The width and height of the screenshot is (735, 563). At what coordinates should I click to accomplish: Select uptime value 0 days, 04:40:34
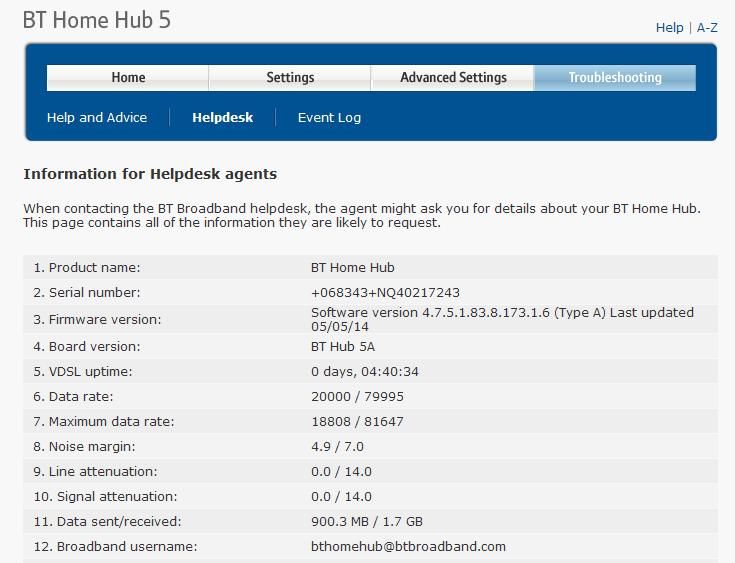[365, 371]
